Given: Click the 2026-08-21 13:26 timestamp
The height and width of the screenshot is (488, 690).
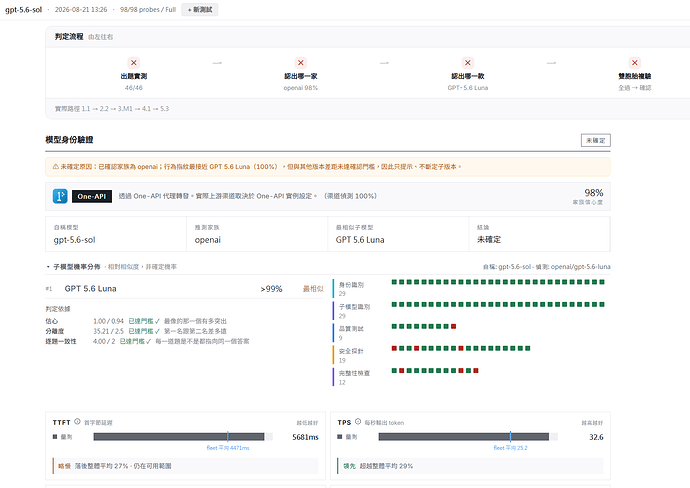Looking at the screenshot, I should [x=81, y=10].
